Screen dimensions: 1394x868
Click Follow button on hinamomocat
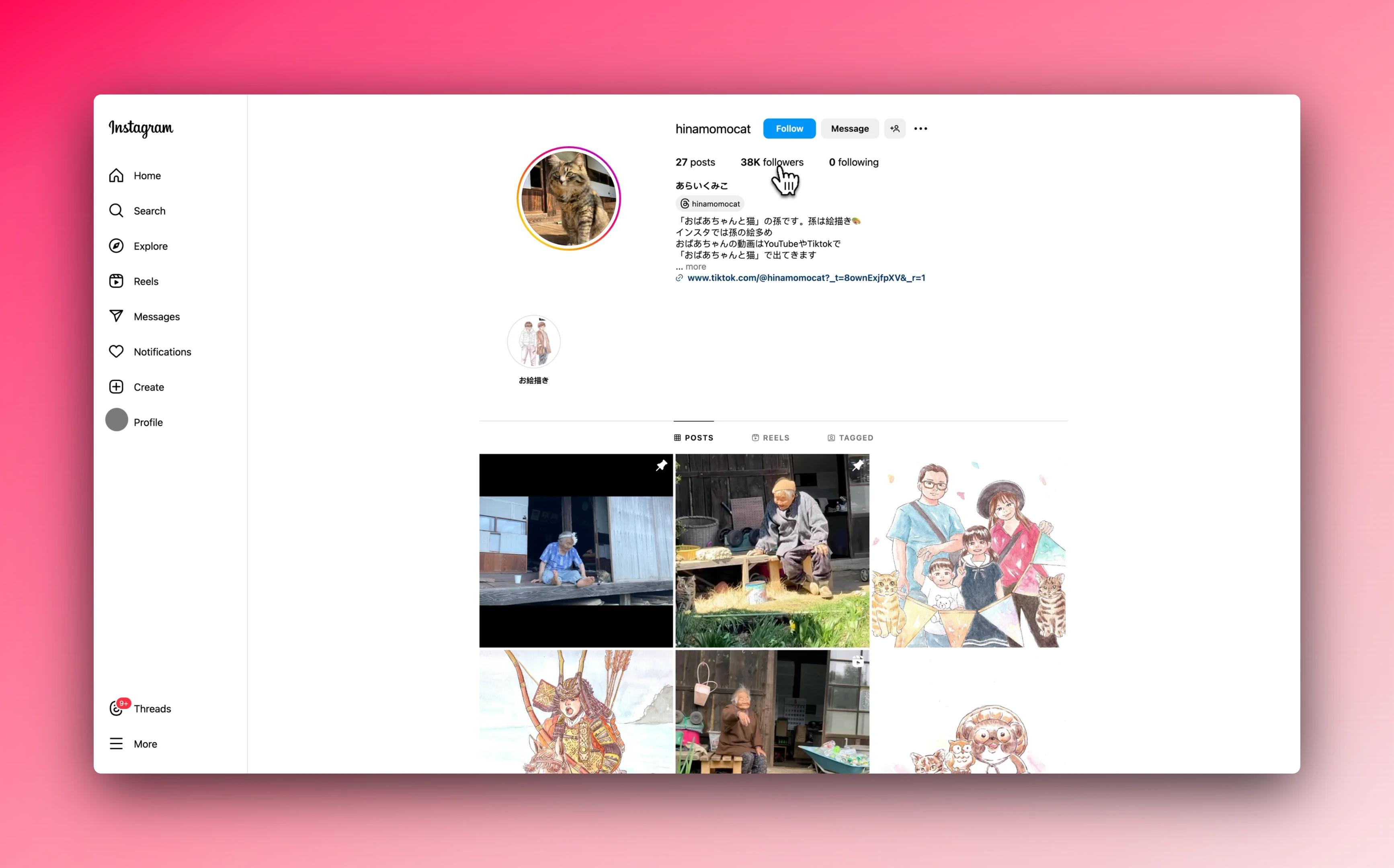[x=789, y=128]
